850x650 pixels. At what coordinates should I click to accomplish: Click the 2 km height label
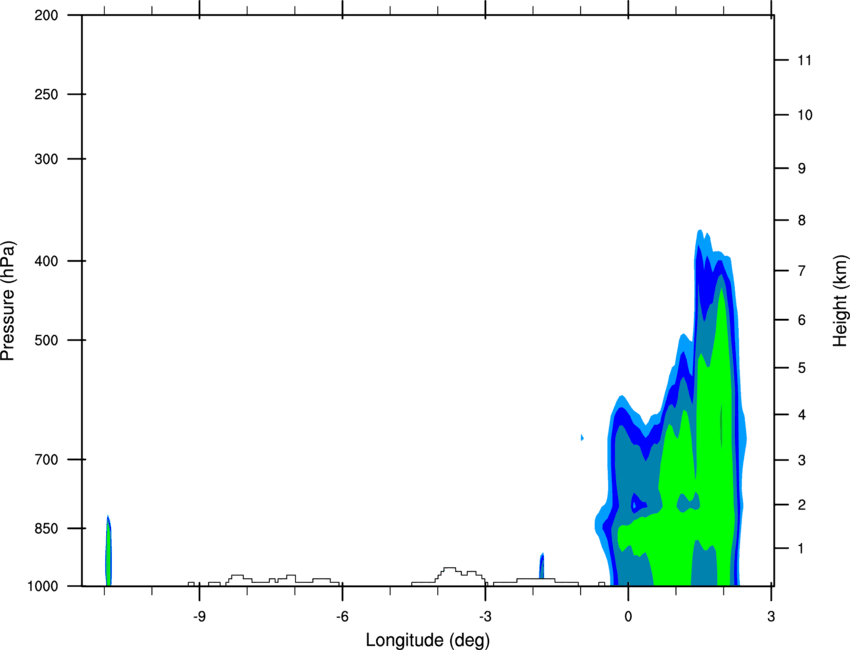click(802, 505)
